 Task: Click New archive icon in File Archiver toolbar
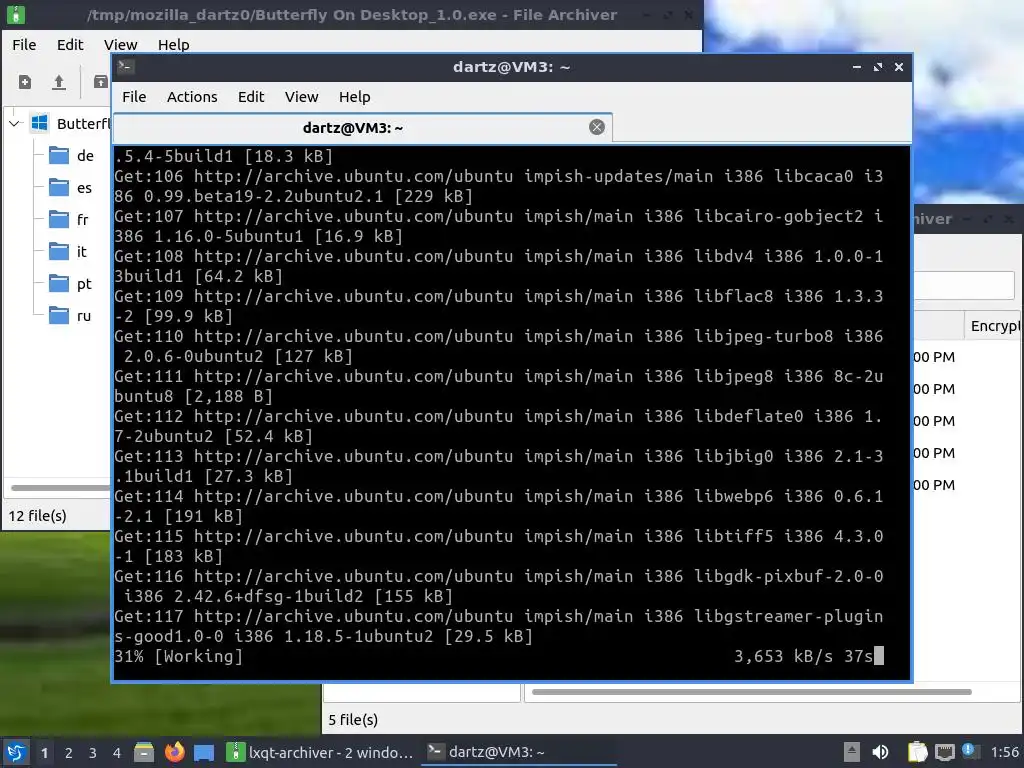click(x=25, y=82)
